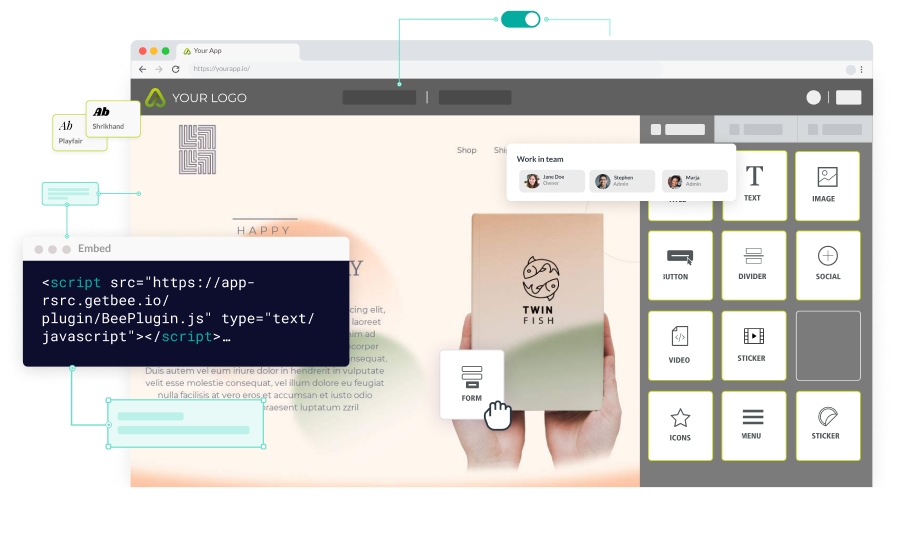Click the green logo icon beside YOUR LOGO
897x542 pixels.
[155, 98]
